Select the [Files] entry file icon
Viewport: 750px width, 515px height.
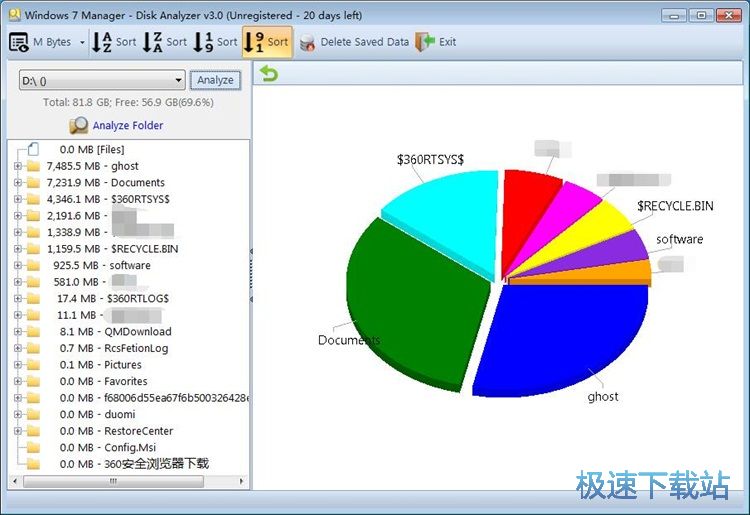pos(33,149)
